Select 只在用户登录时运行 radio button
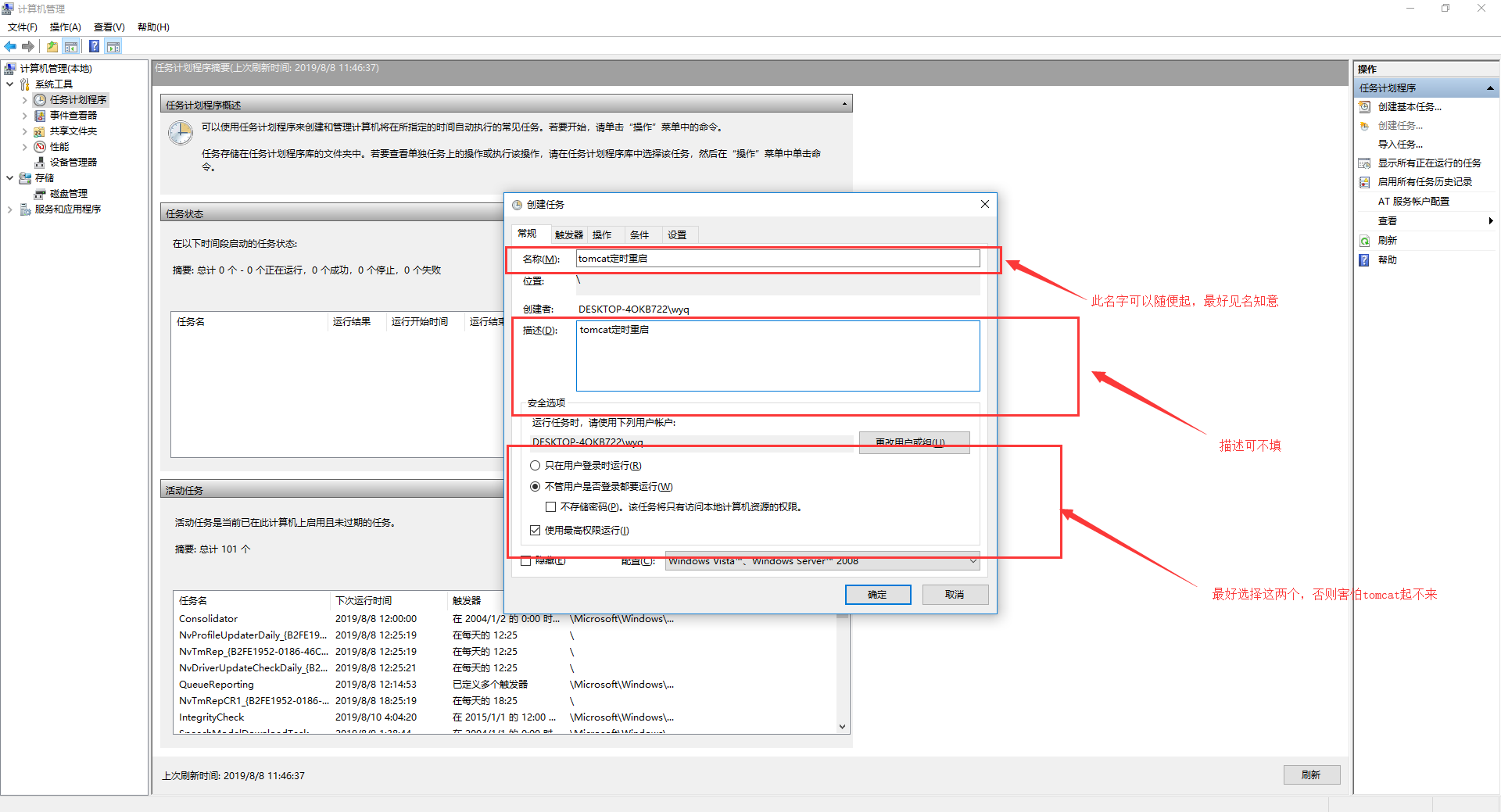Image resolution: width=1501 pixels, height=812 pixels. coord(536,466)
